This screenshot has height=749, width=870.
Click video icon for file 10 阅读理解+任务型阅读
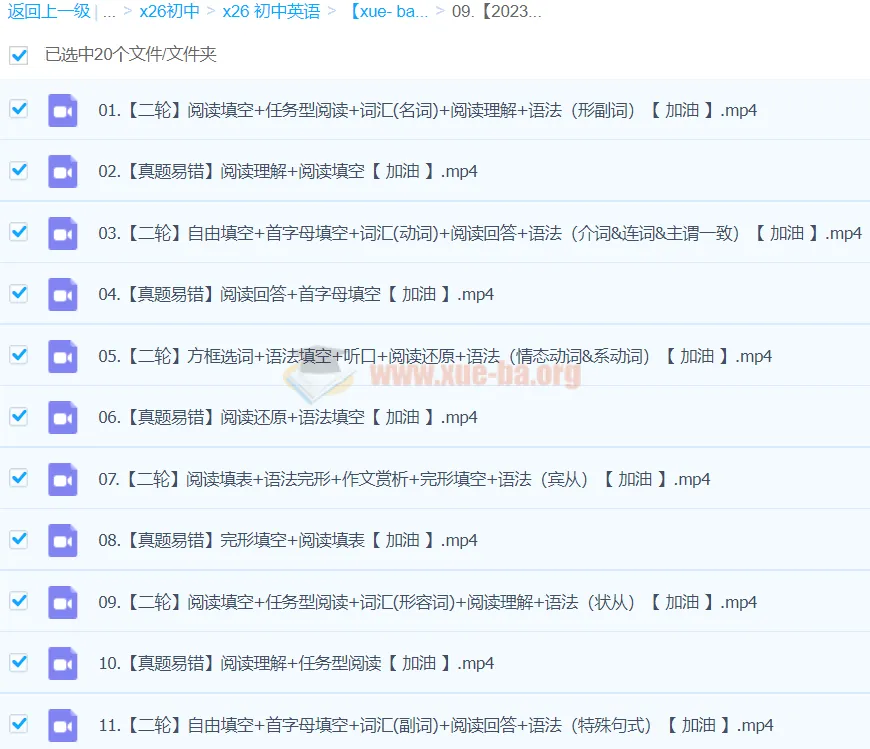(x=62, y=664)
